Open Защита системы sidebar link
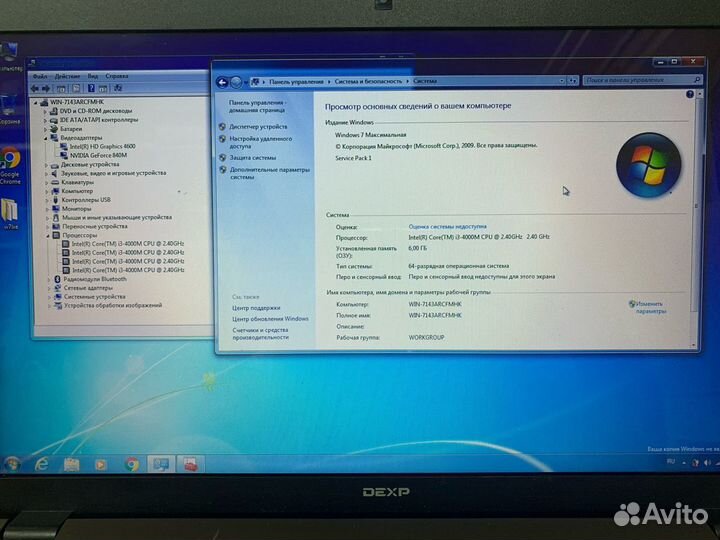Image resolution: width=720 pixels, height=540 pixels. (253, 158)
